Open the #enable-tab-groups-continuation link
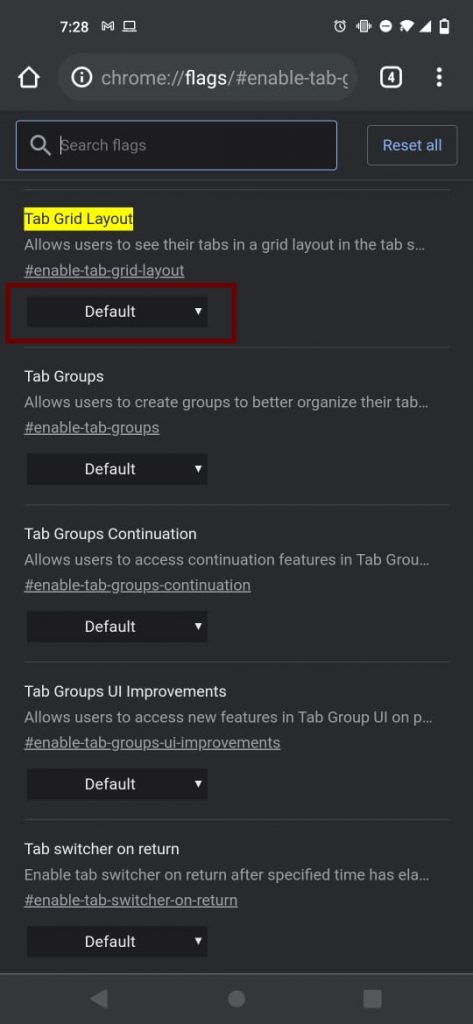The height and width of the screenshot is (1024, 473). click(137, 585)
